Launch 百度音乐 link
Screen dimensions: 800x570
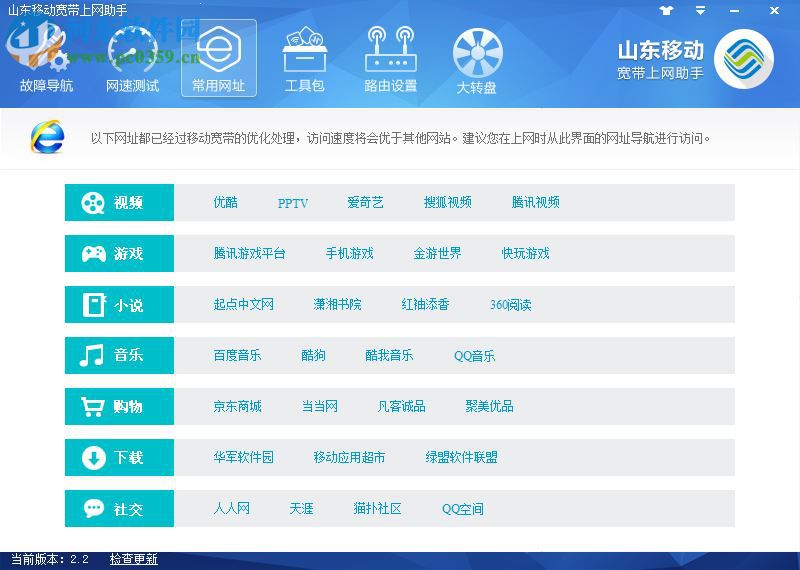click(237, 356)
